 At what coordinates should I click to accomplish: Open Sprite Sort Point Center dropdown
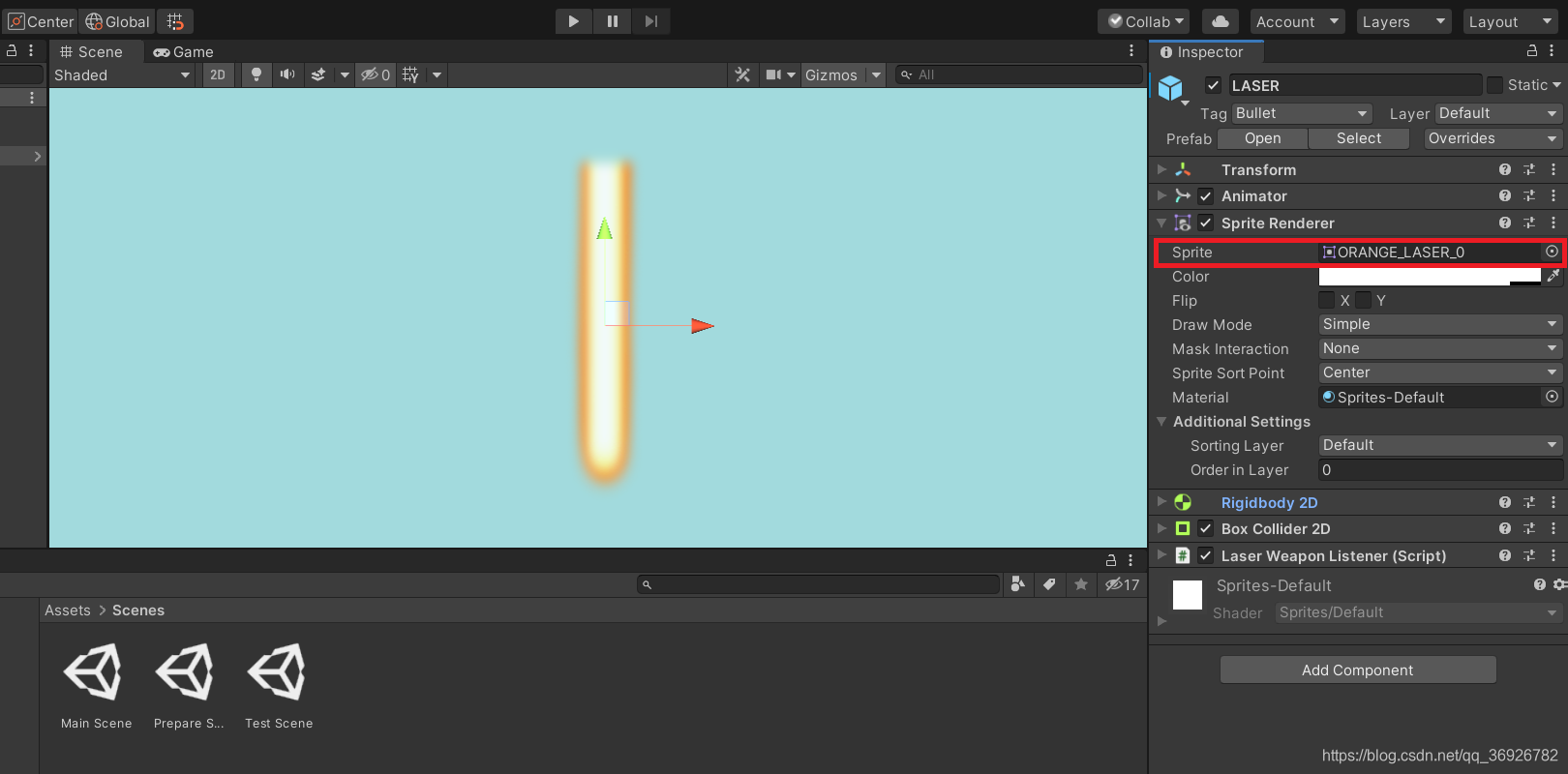click(1440, 372)
